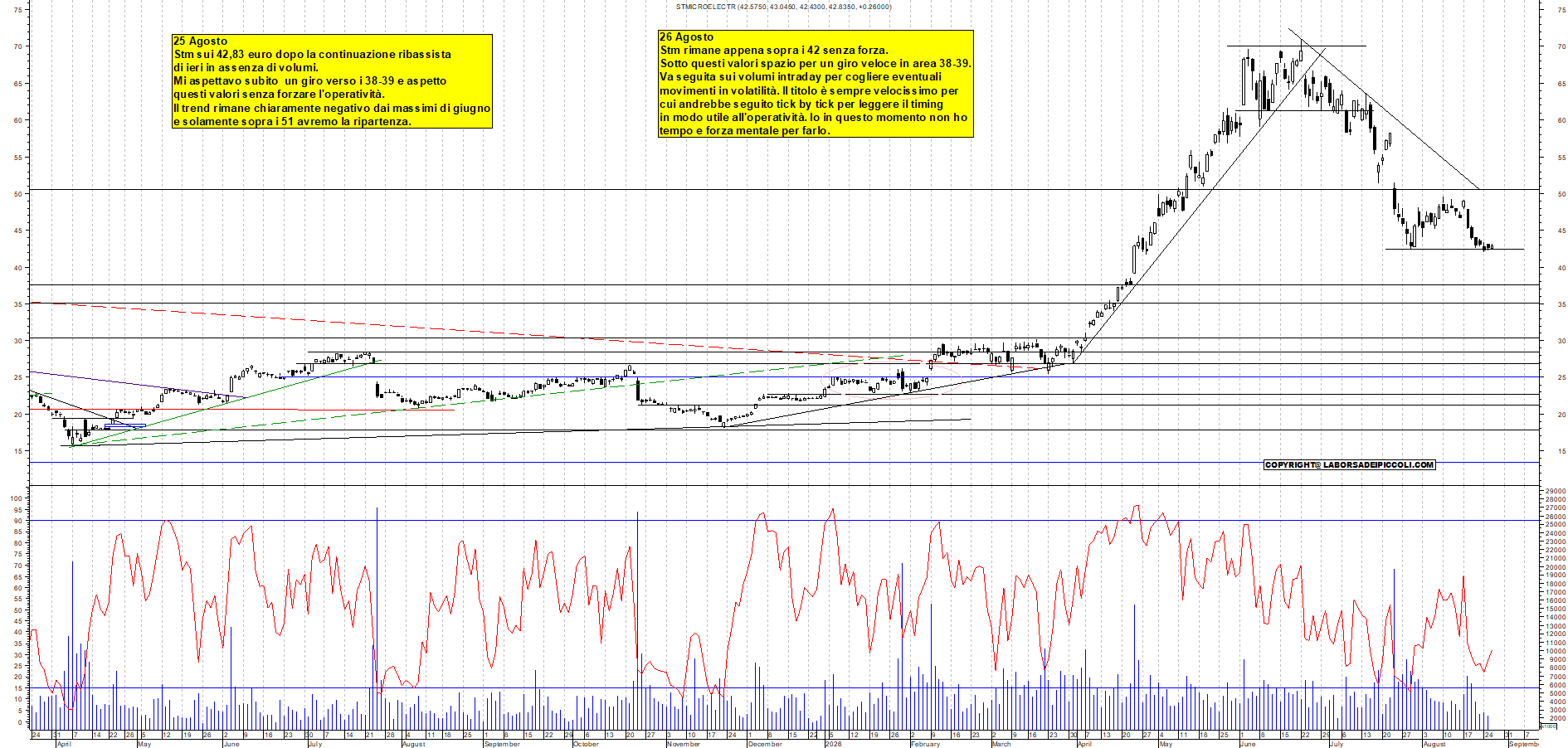Viewport: 1568px width, 748px height.
Task: Select the "26 Agosto" note heading
Action: click(x=686, y=36)
